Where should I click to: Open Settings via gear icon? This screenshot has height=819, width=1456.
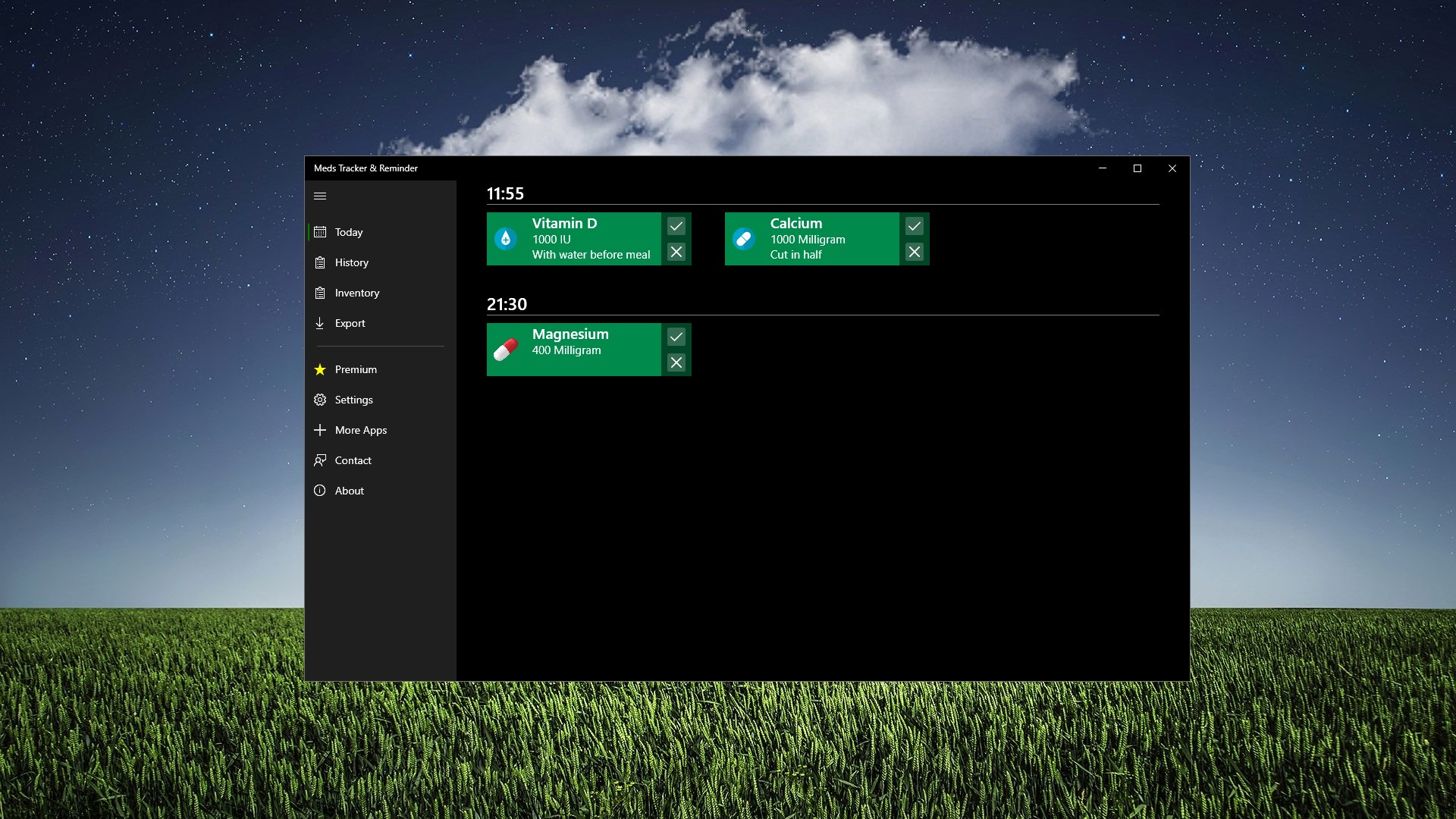[320, 400]
